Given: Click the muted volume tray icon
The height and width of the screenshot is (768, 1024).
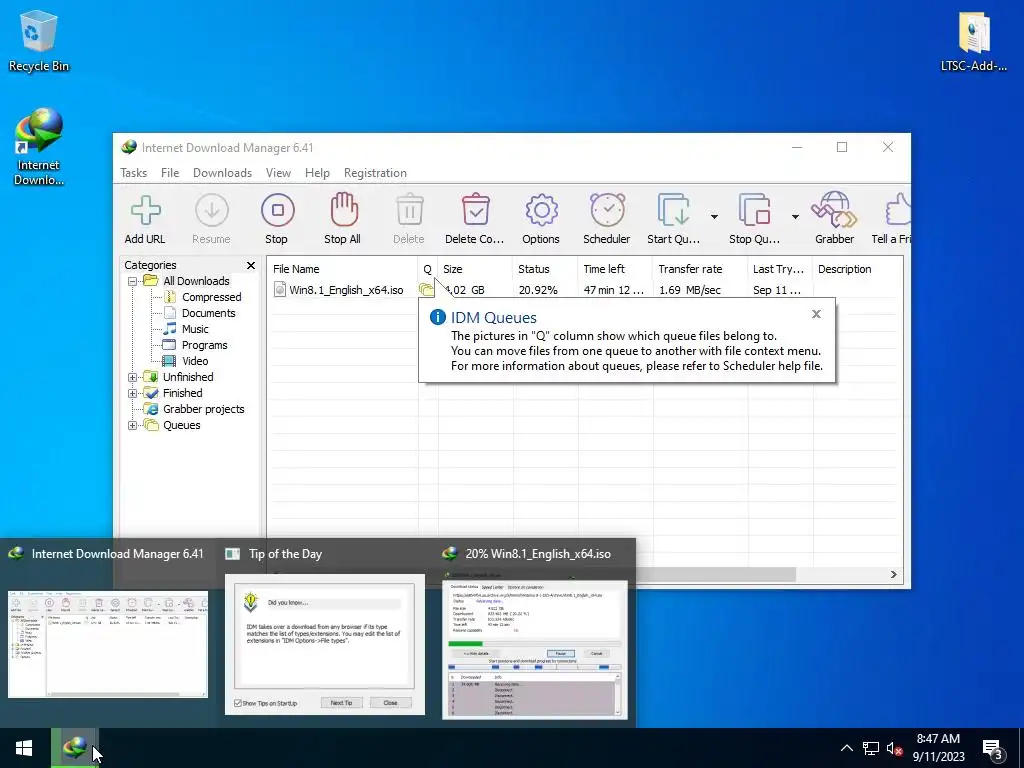Looking at the screenshot, I should 894,748.
